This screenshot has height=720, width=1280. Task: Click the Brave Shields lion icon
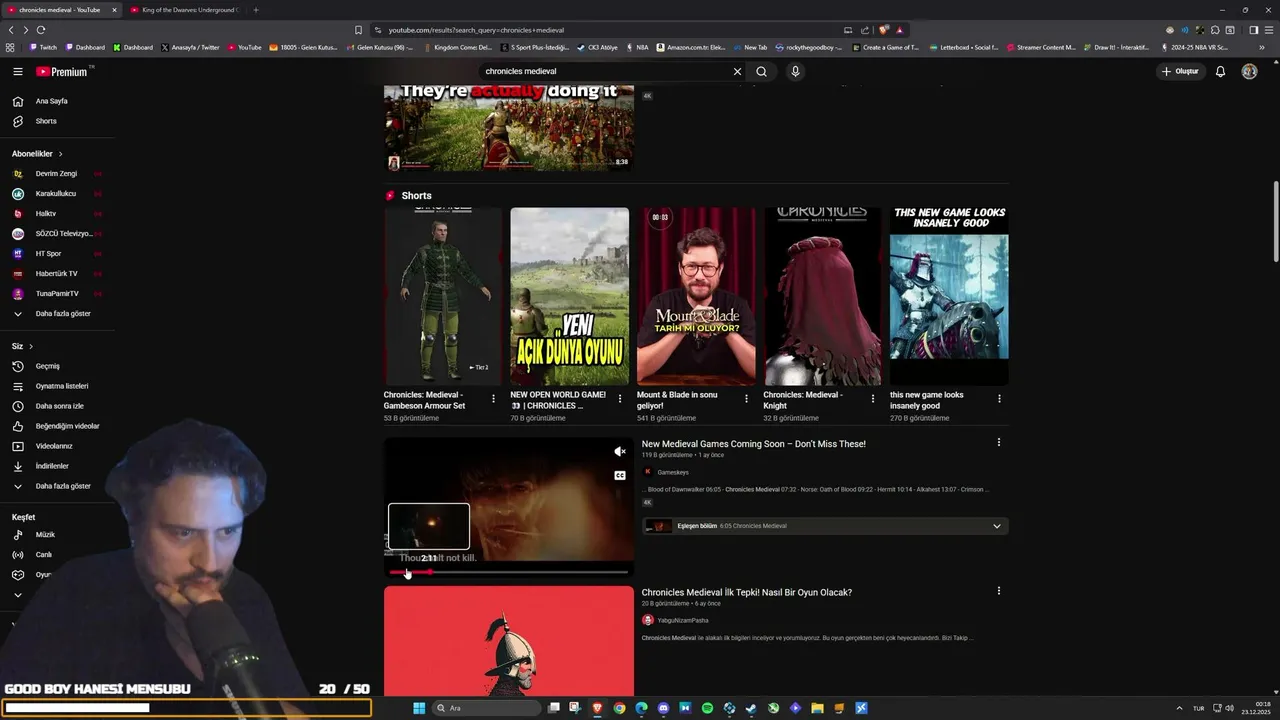[884, 30]
